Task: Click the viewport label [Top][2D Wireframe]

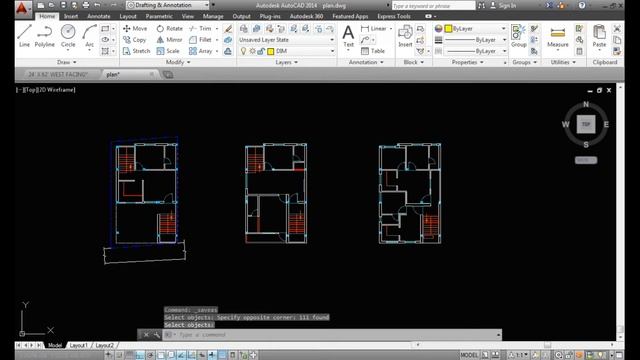Action: [46, 90]
